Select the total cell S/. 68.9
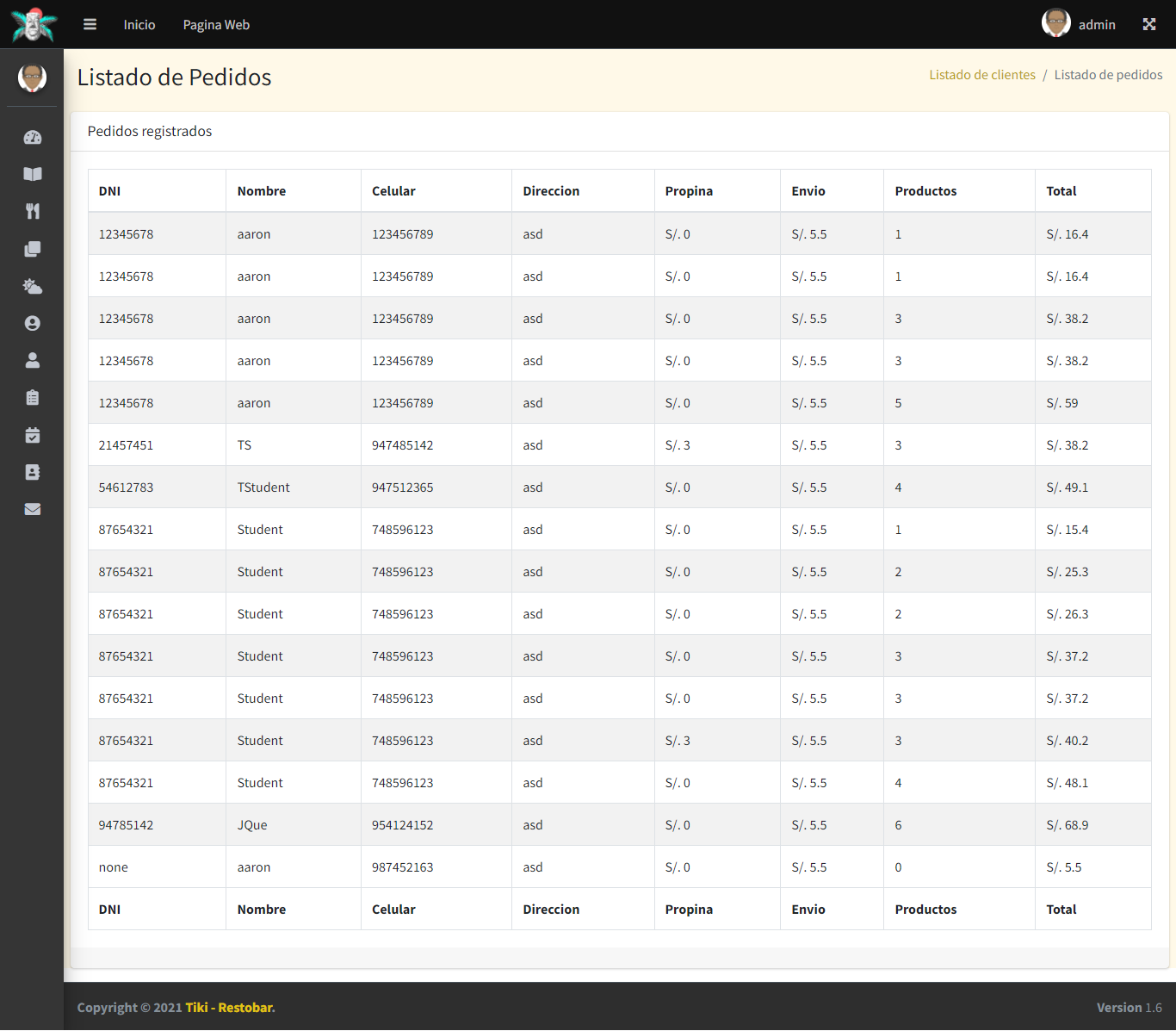The height and width of the screenshot is (1031, 1176). pyautogui.click(x=1092, y=825)
